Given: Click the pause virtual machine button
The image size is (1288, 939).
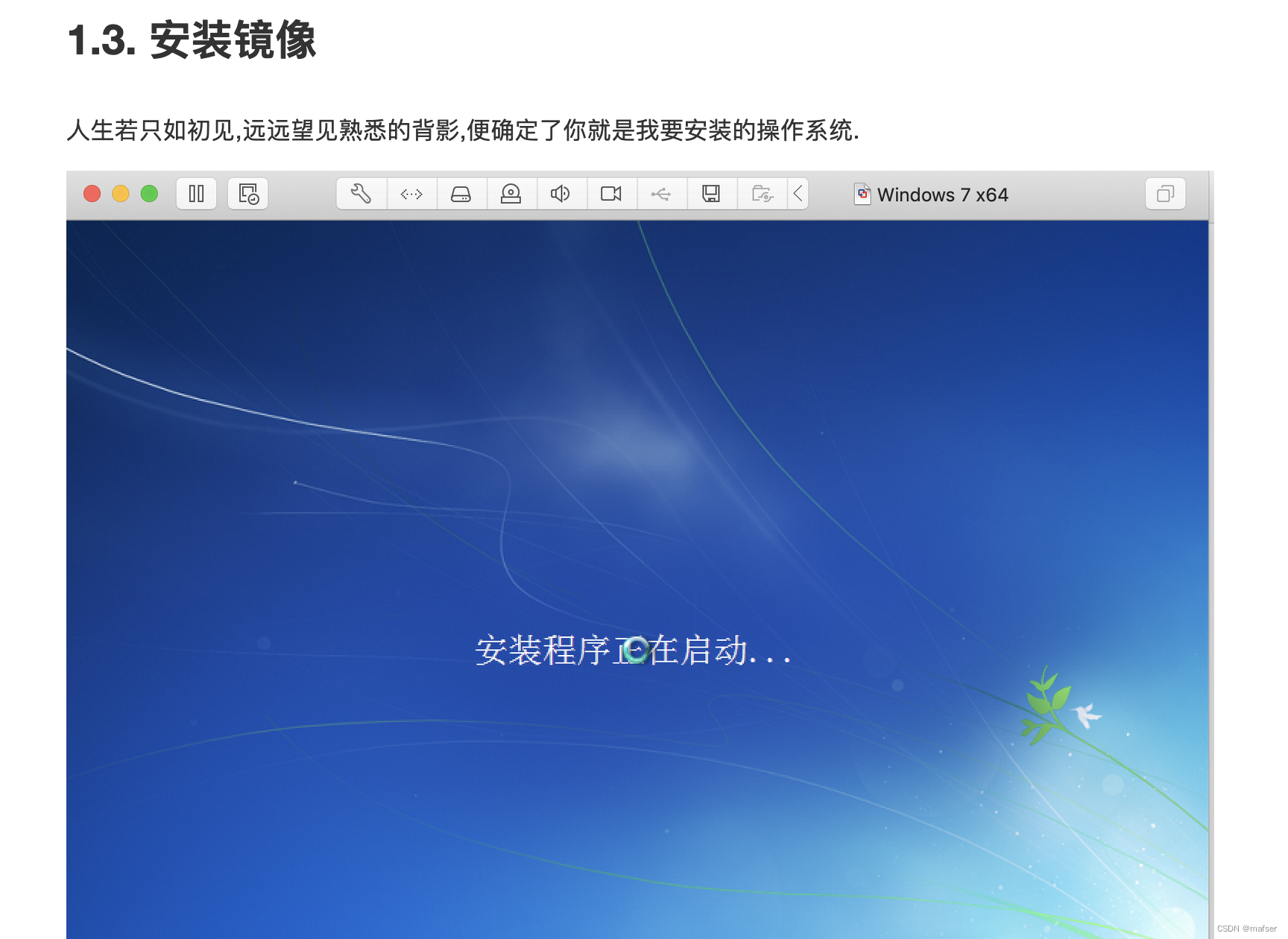Looking at the screenshot, I should coord(197,194).
